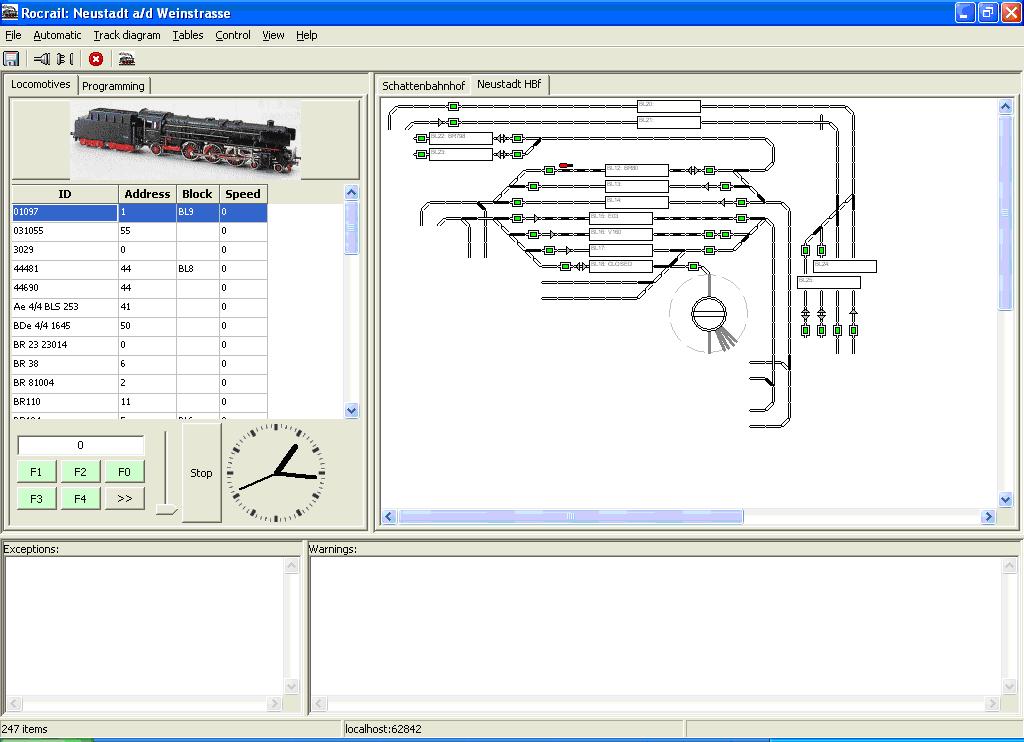The image size is (1024, 742).
Task: Open the Automatic menu
Action: click(x=57, y=35)
